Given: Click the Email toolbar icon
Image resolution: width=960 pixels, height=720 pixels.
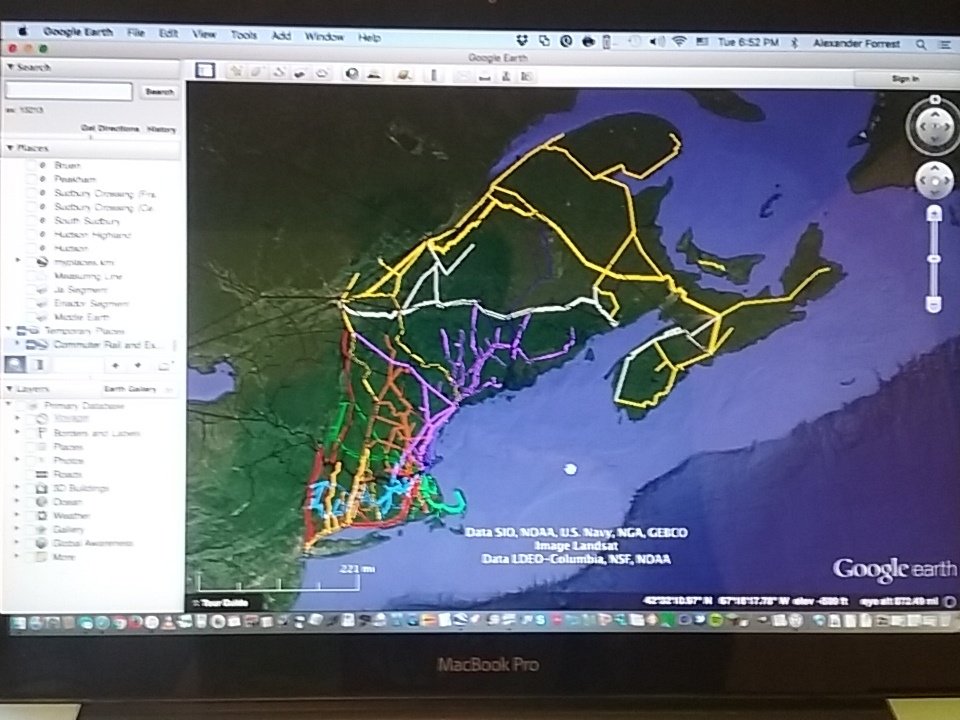Looking at the screenshot, I should (x=463, y=76).
